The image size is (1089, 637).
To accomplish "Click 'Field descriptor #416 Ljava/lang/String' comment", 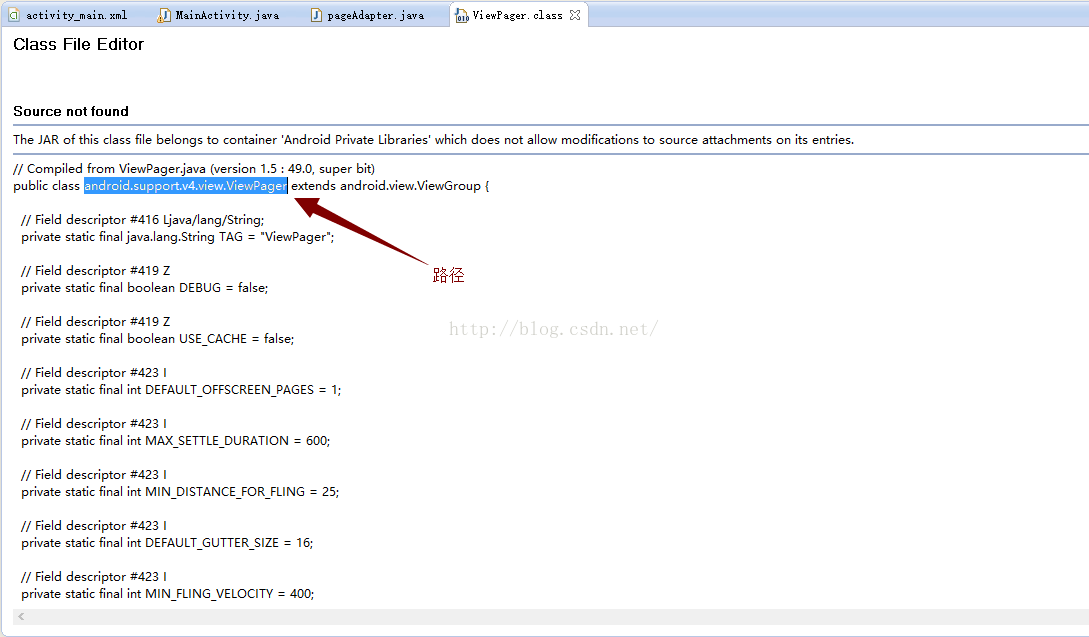I will [142, 220].
